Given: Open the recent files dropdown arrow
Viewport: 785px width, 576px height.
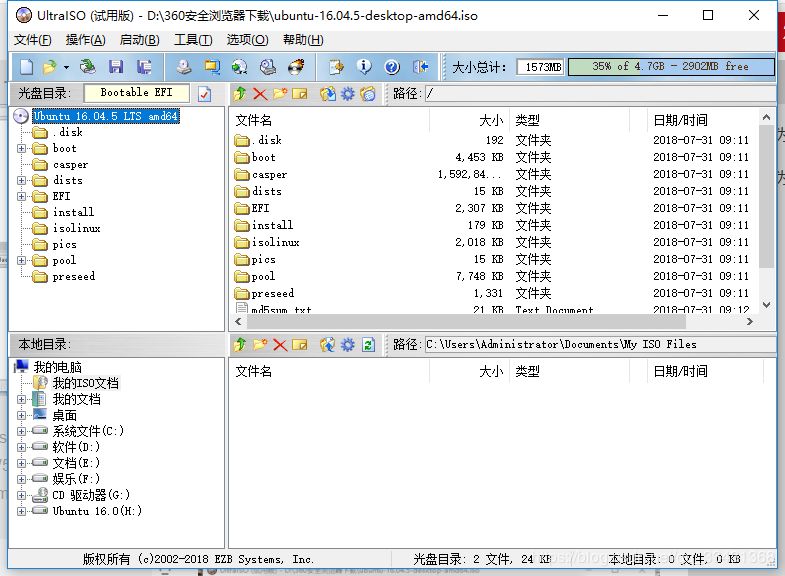Looking at the screenshot, I should 66,67.
